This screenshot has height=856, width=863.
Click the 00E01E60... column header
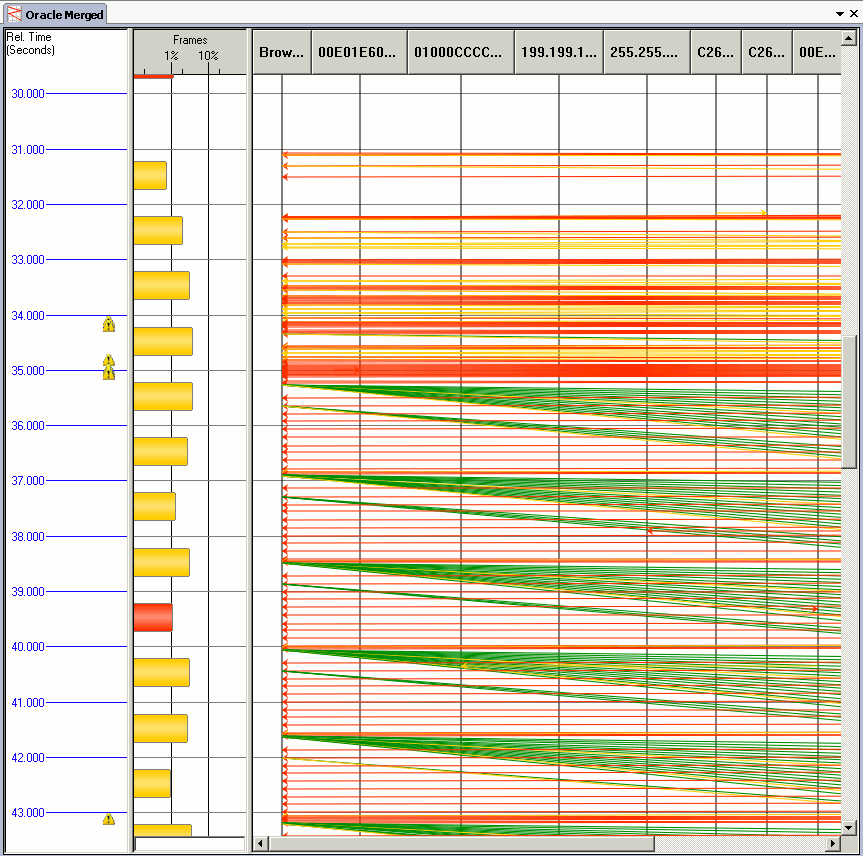[359, 52]
